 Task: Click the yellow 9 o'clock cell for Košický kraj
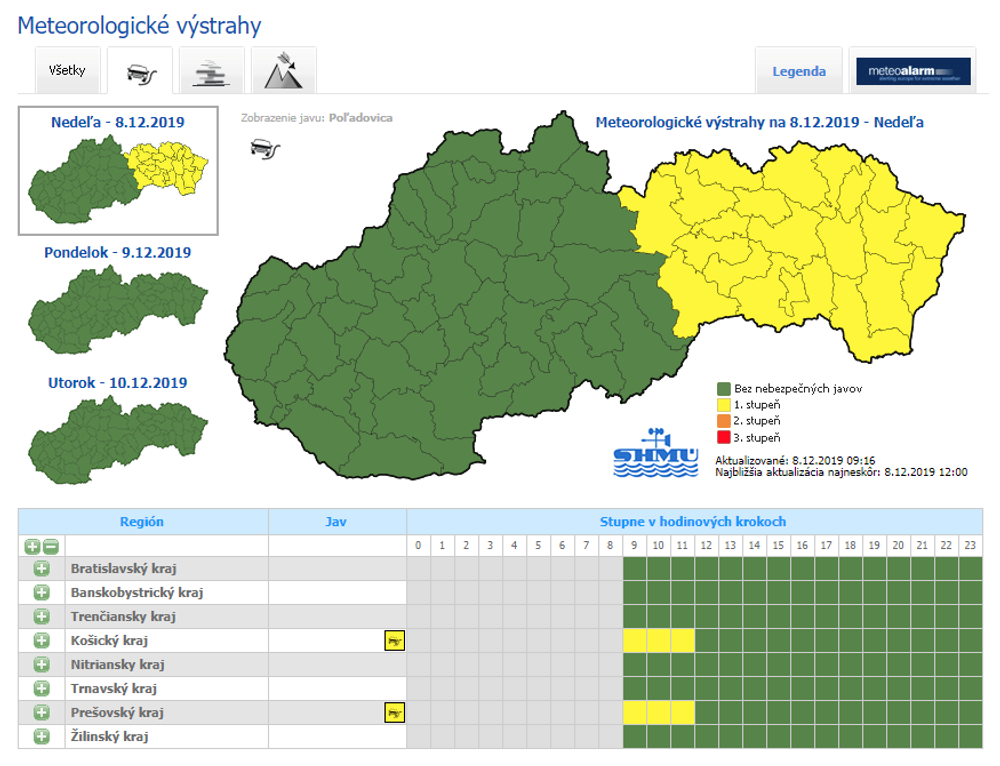[634, 641]
